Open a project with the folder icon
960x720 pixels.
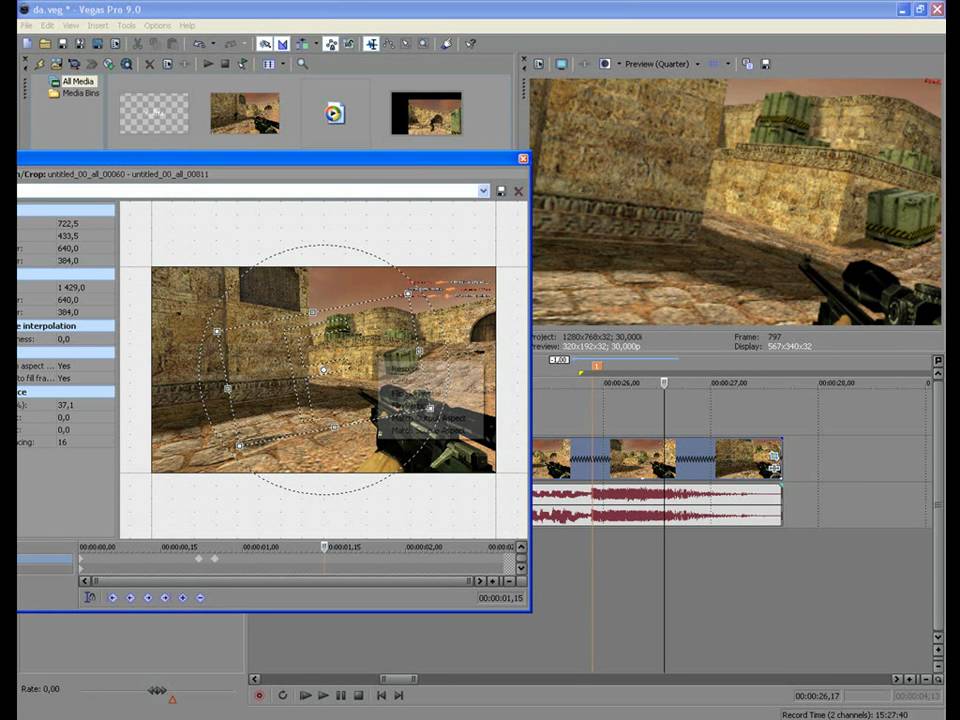point(45,43)
